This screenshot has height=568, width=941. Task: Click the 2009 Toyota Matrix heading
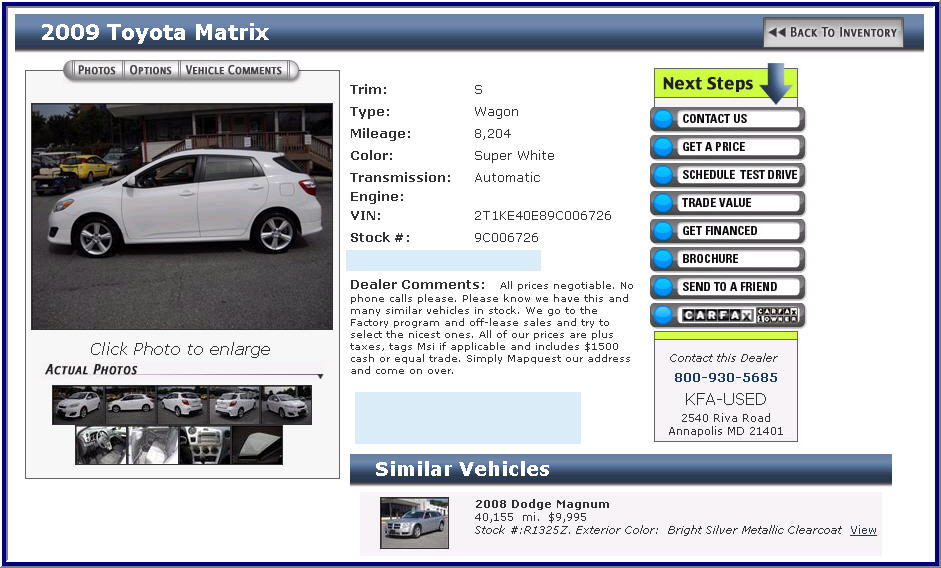(x=155, y=32)
